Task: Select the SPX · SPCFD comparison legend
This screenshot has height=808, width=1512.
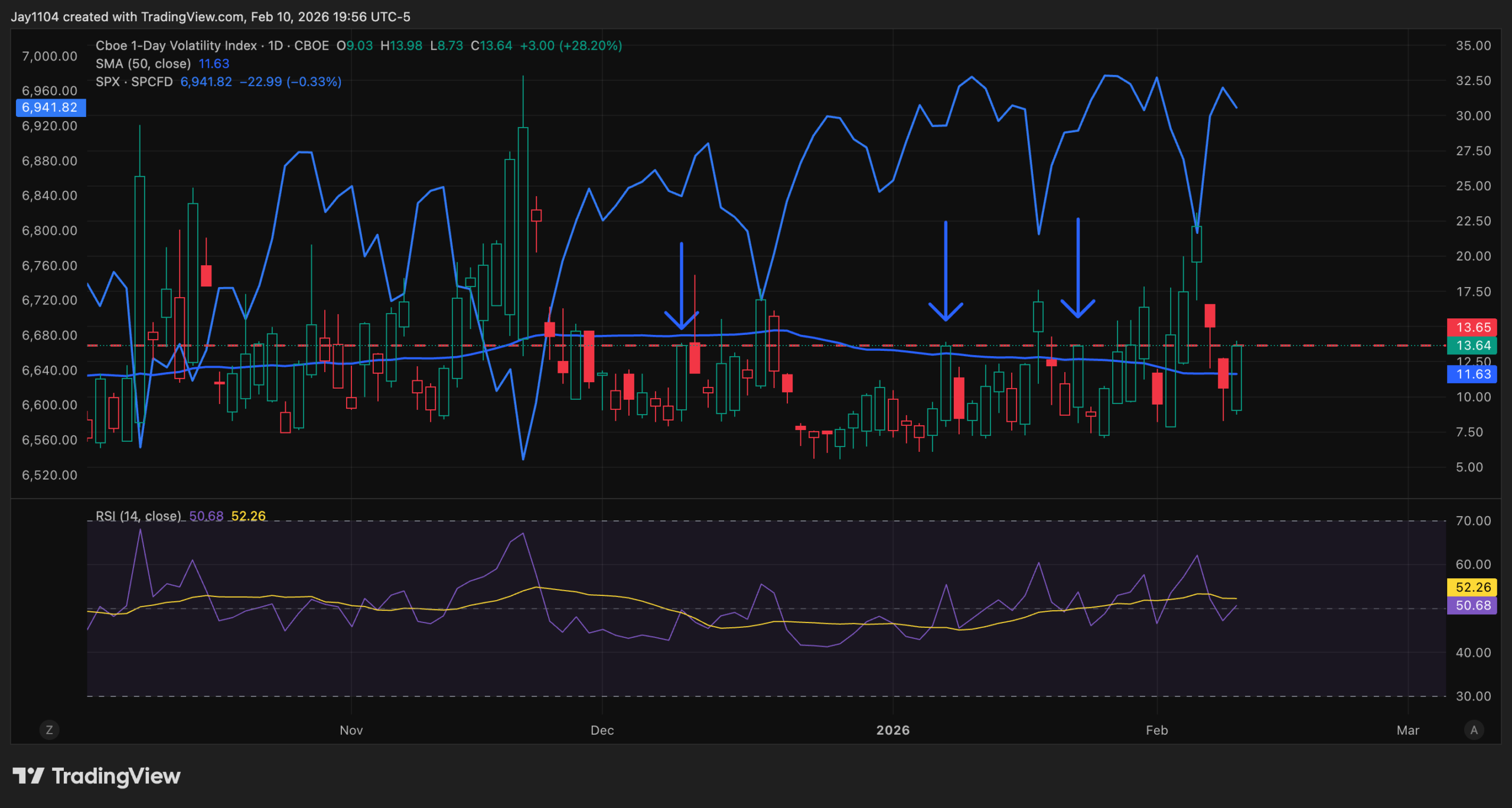Action: coord(134,82)
